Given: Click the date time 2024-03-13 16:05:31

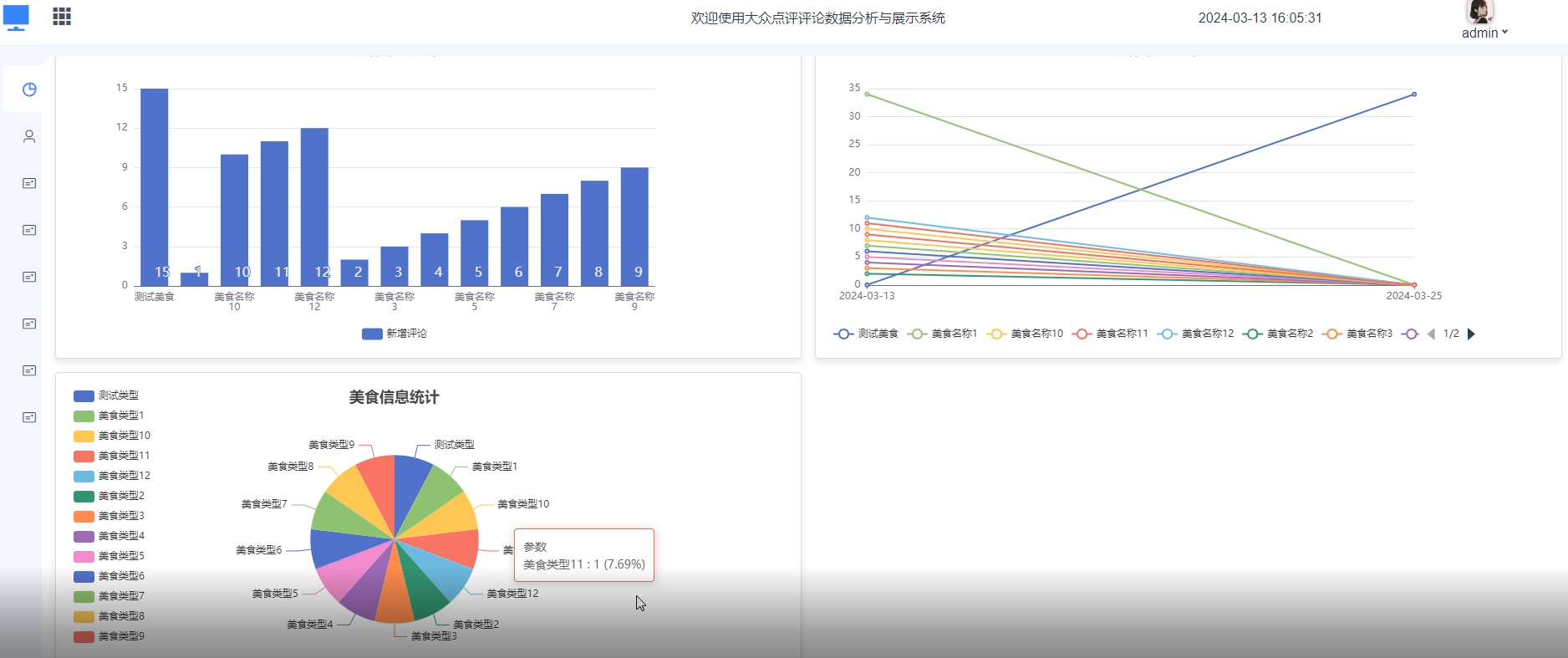Looking at the screenshot, I should 1260,18.
